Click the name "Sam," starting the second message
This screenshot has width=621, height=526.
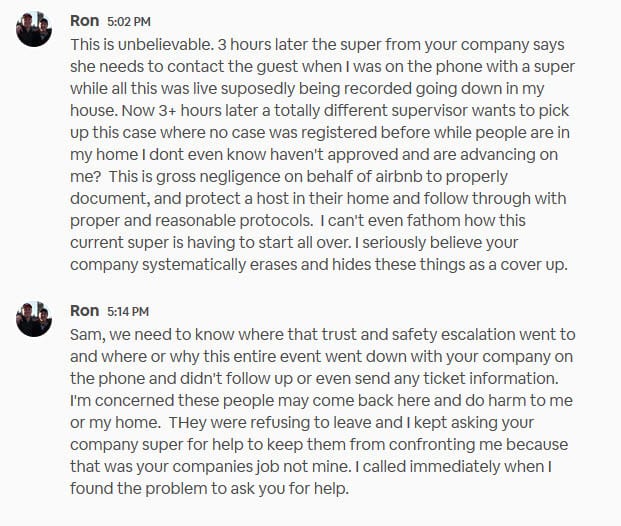[x=88, y=335]
